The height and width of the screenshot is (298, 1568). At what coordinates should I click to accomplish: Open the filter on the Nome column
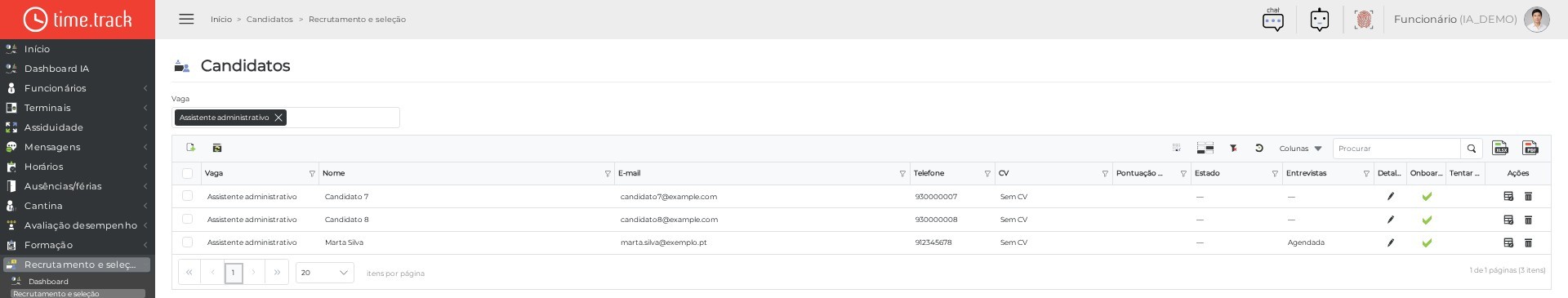[x=608, y=174]
